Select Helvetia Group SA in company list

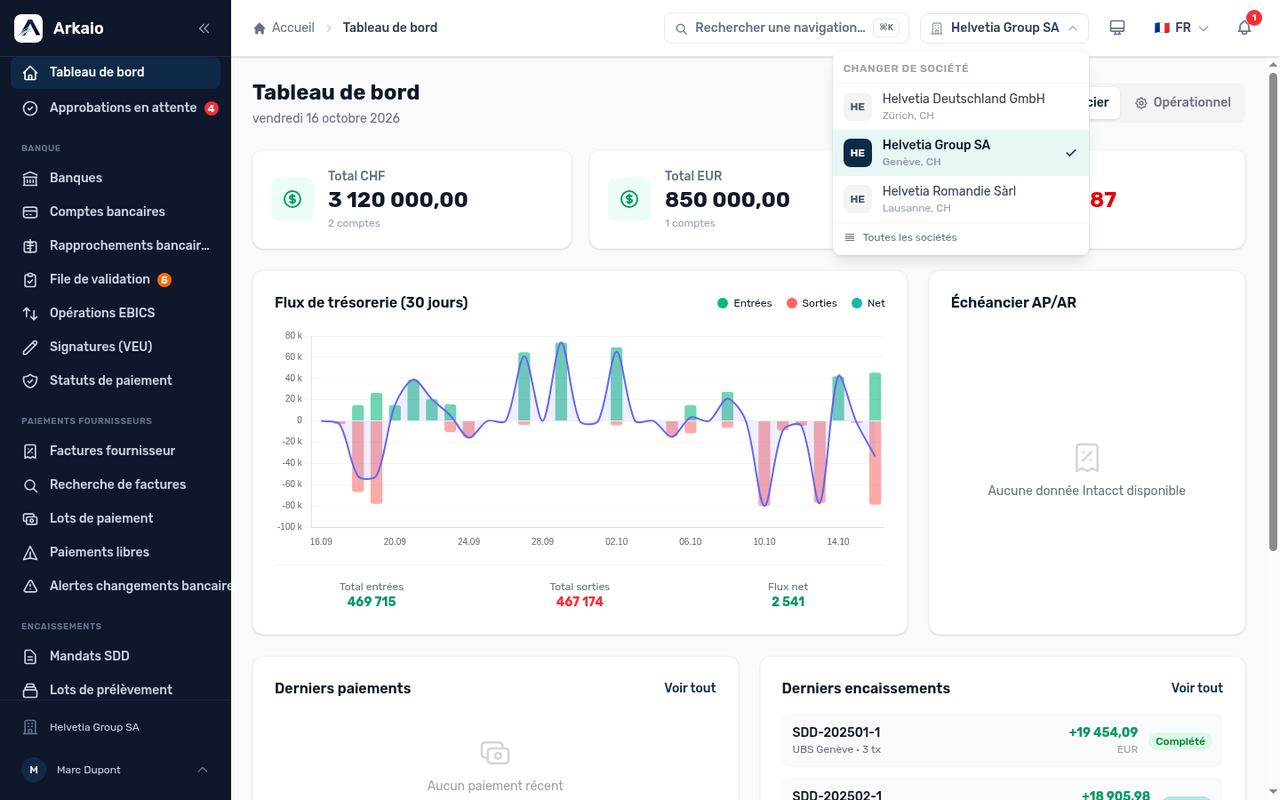[960, 153]
